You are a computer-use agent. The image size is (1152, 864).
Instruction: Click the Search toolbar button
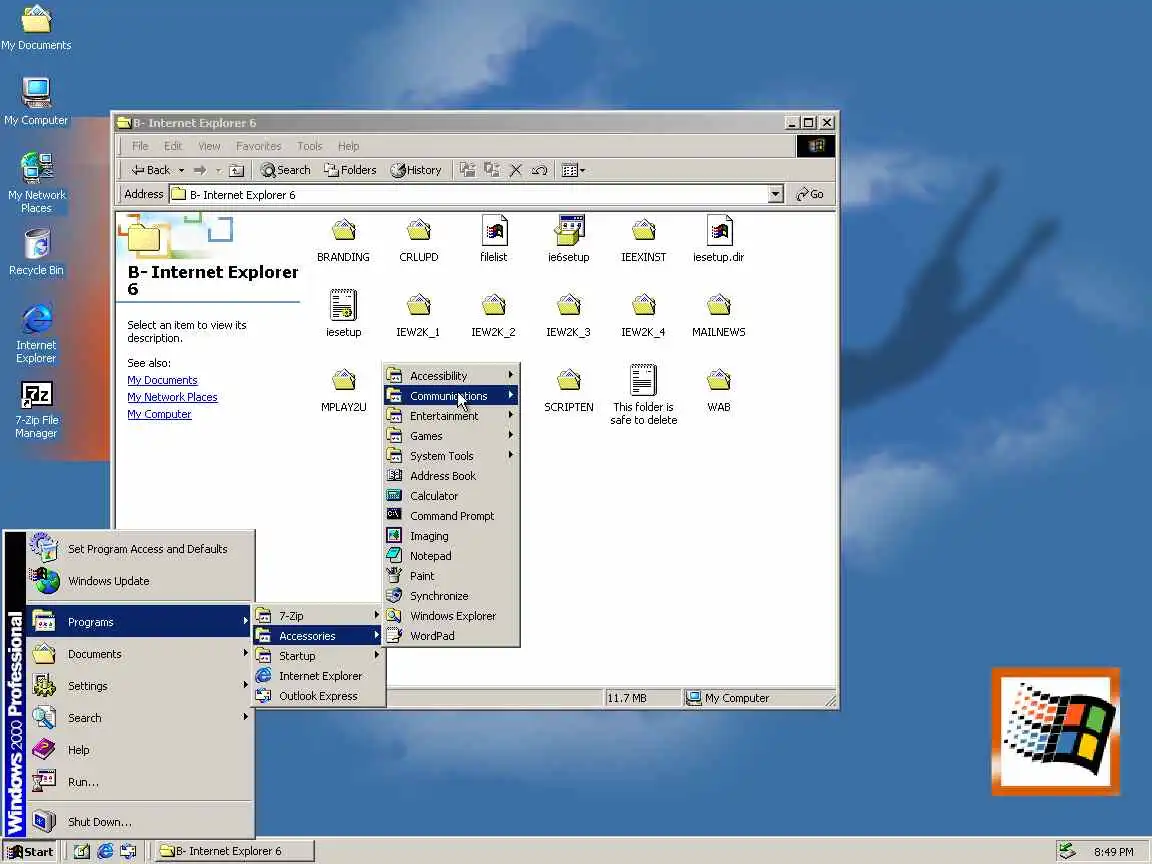point(285,170)
